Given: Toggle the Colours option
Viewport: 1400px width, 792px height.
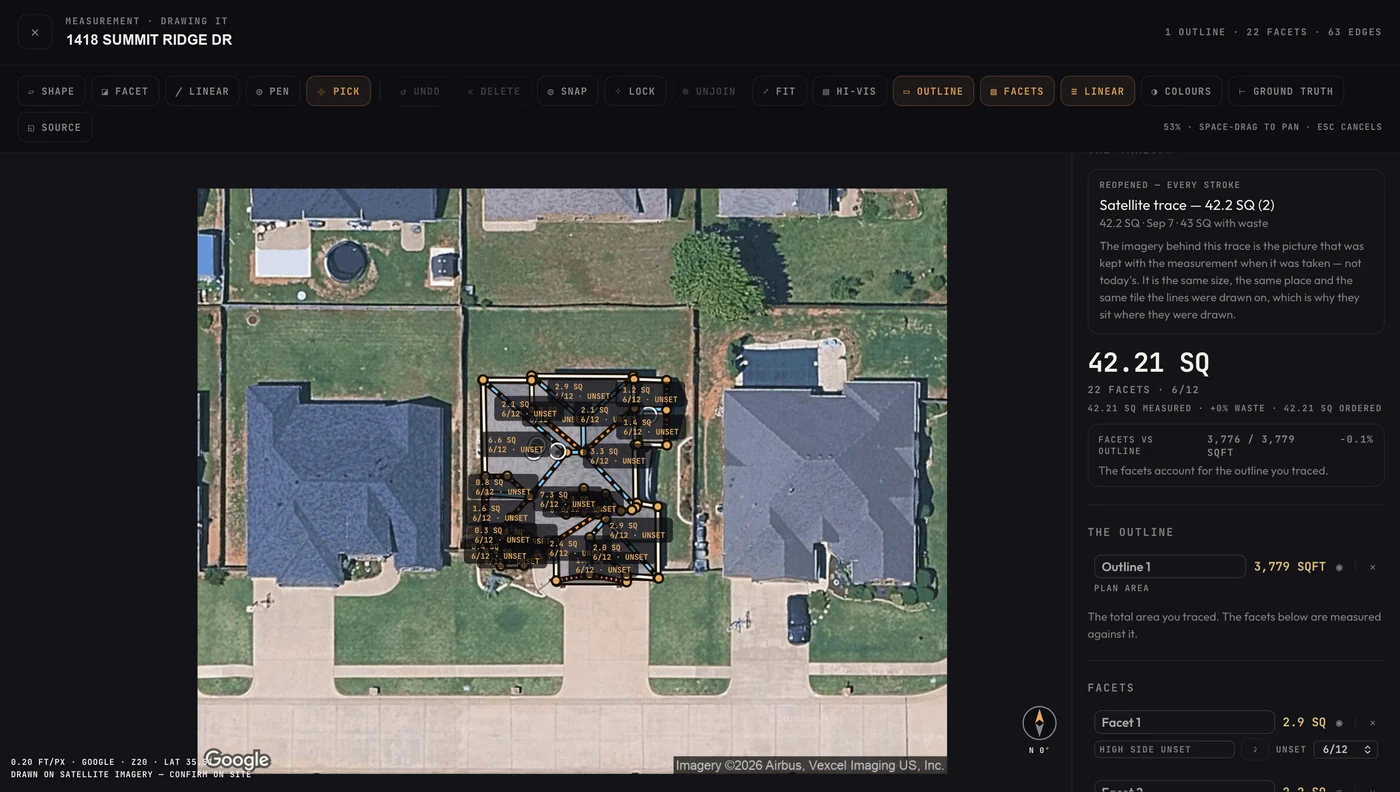Looking at the screenshot, I should click(x=1181, y=91).
